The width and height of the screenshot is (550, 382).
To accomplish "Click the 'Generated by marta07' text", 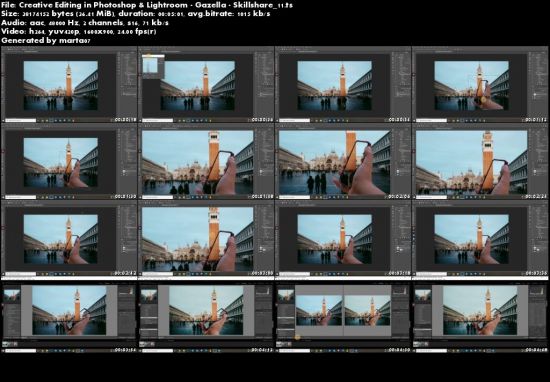I will coord(46,40).
